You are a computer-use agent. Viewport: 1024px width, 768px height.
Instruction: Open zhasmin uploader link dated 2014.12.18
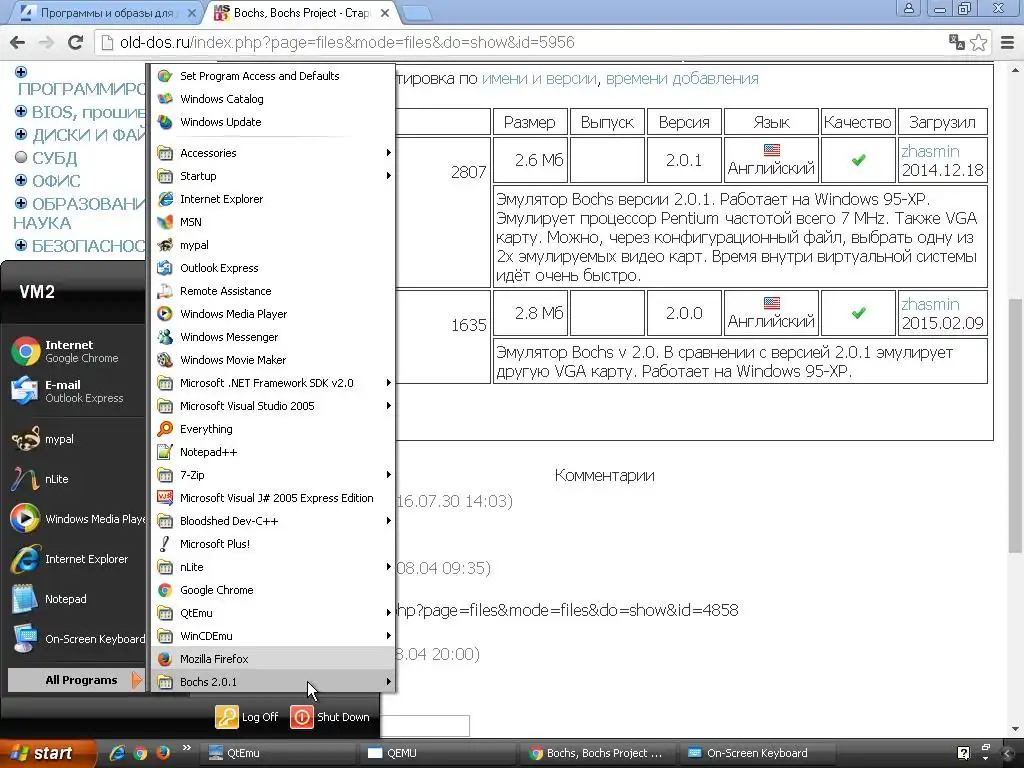pyautogui.click(x=930, y=151)
